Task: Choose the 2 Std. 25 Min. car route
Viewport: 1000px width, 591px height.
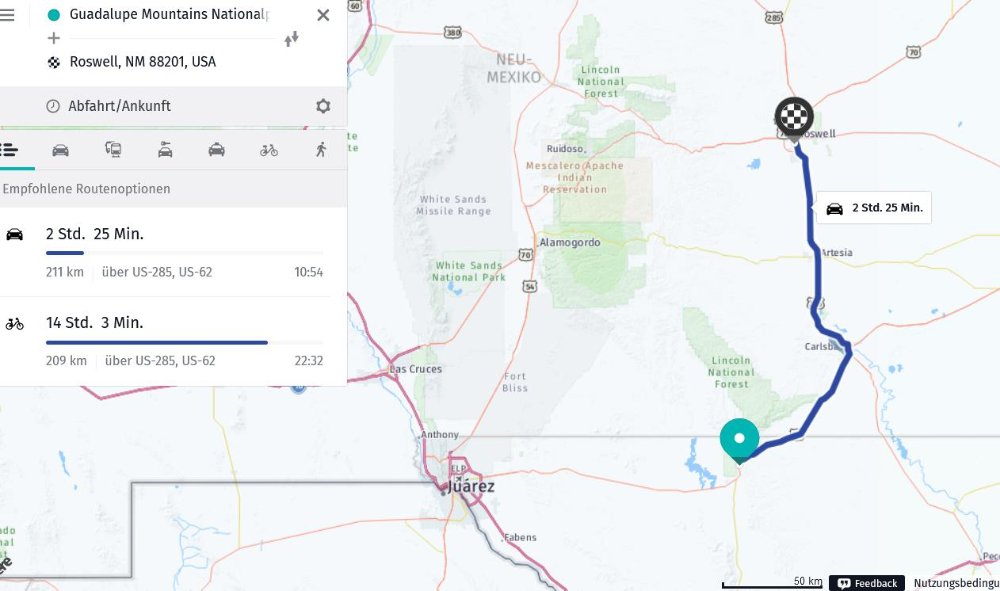Action: point(173,252)
